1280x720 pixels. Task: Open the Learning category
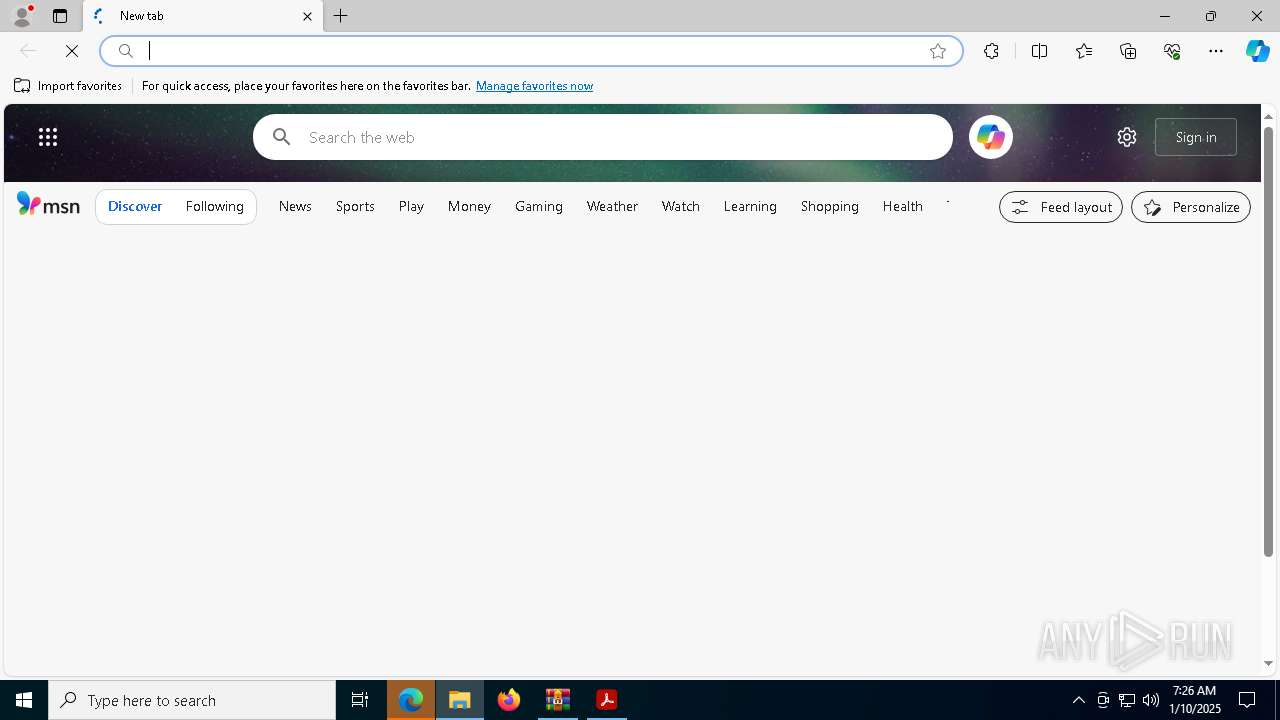[x=750, y=206]
